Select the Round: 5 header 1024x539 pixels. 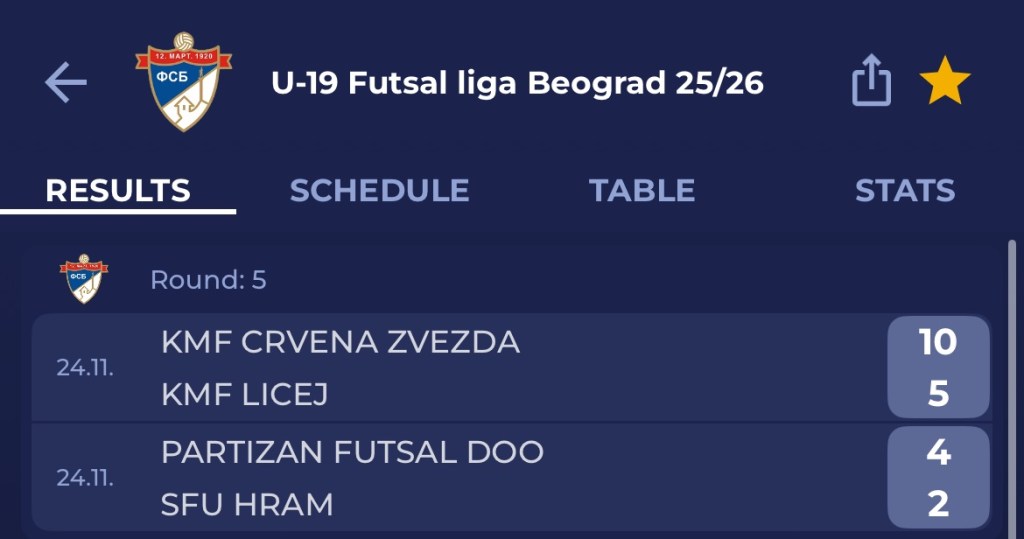tap(208, 280)
